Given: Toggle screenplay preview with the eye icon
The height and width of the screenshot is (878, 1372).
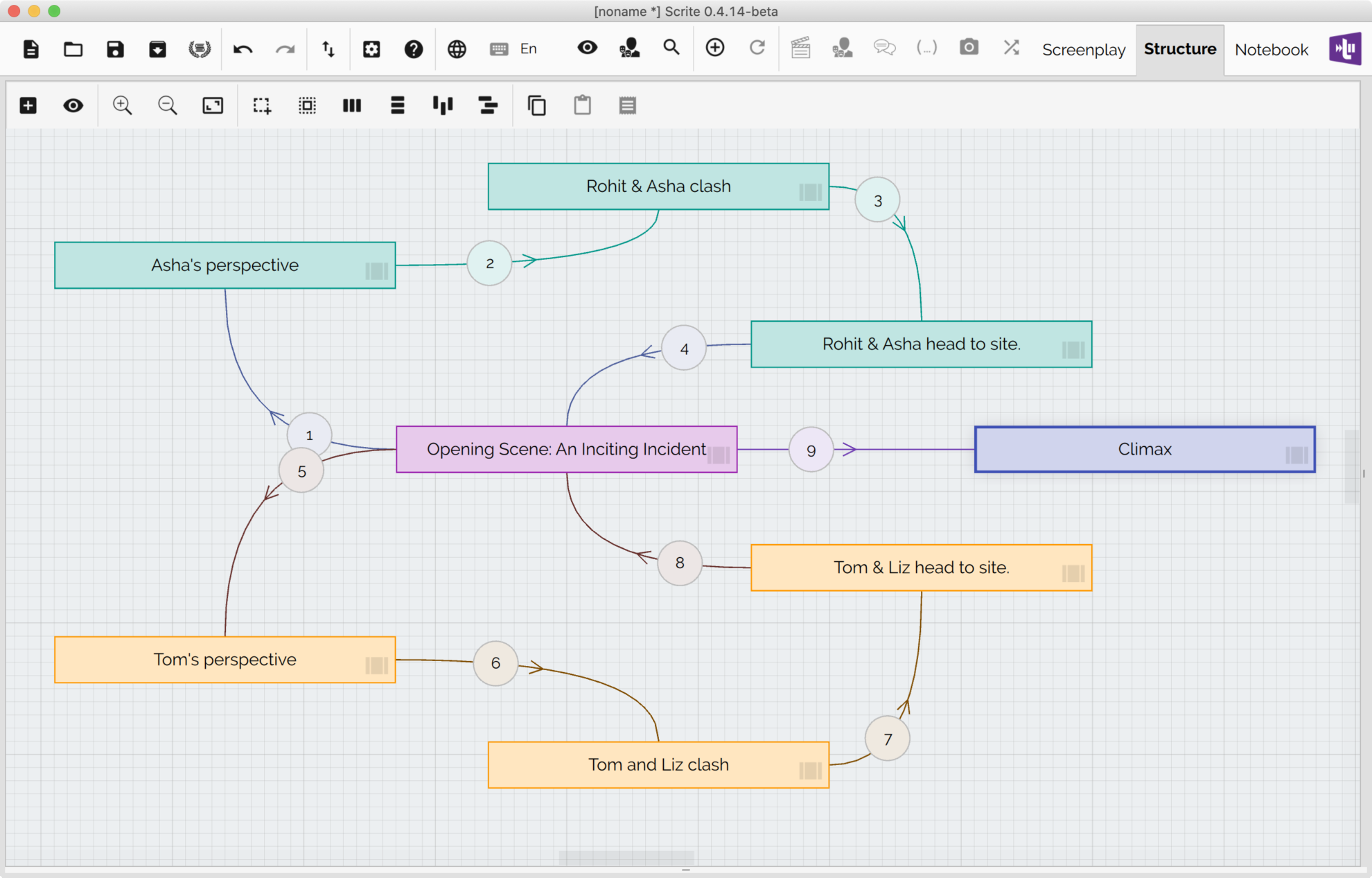Looking at the screenshot, I should [x=587, y=47].
